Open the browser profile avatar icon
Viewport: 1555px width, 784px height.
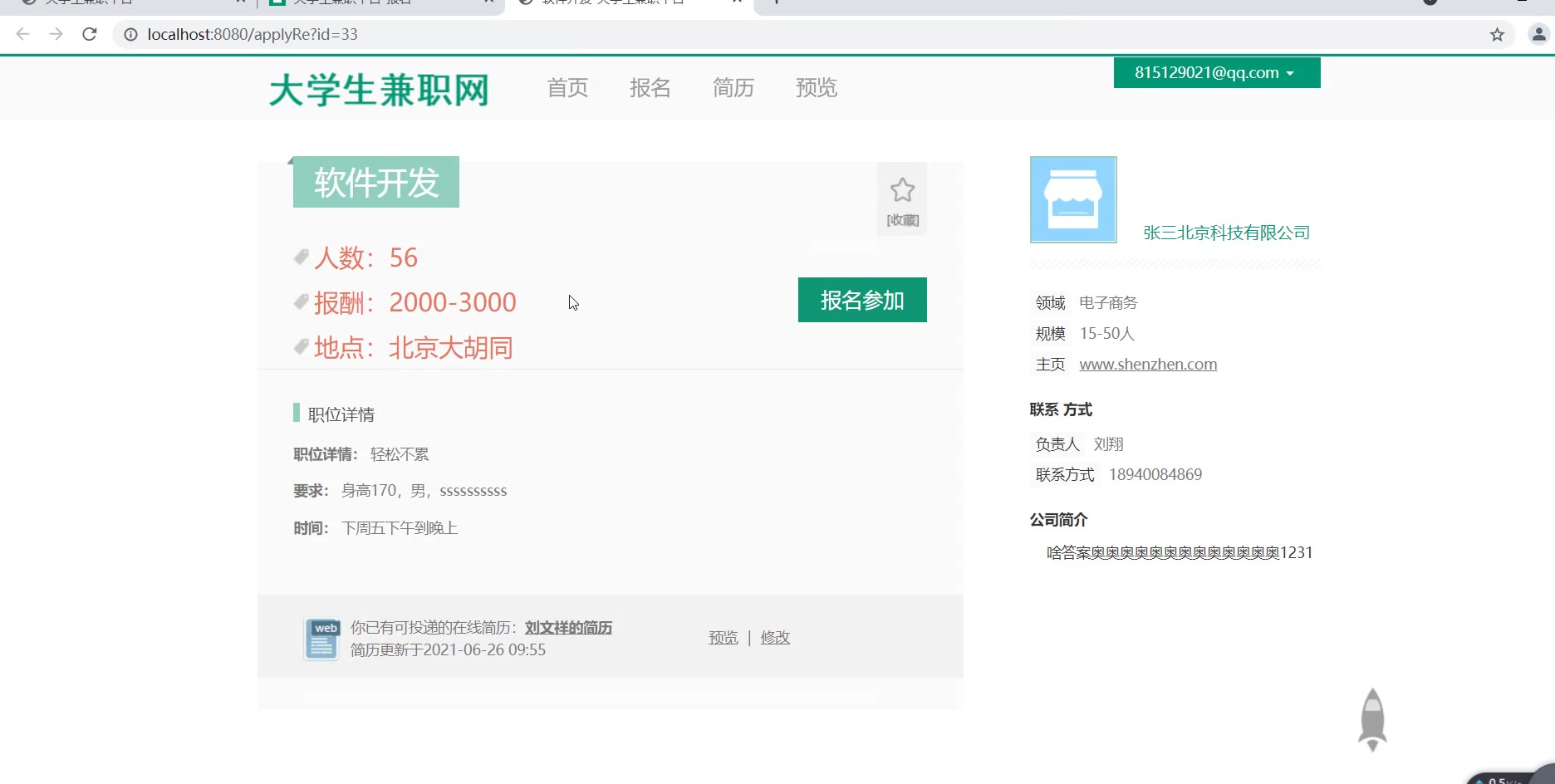coord(1538,34)
